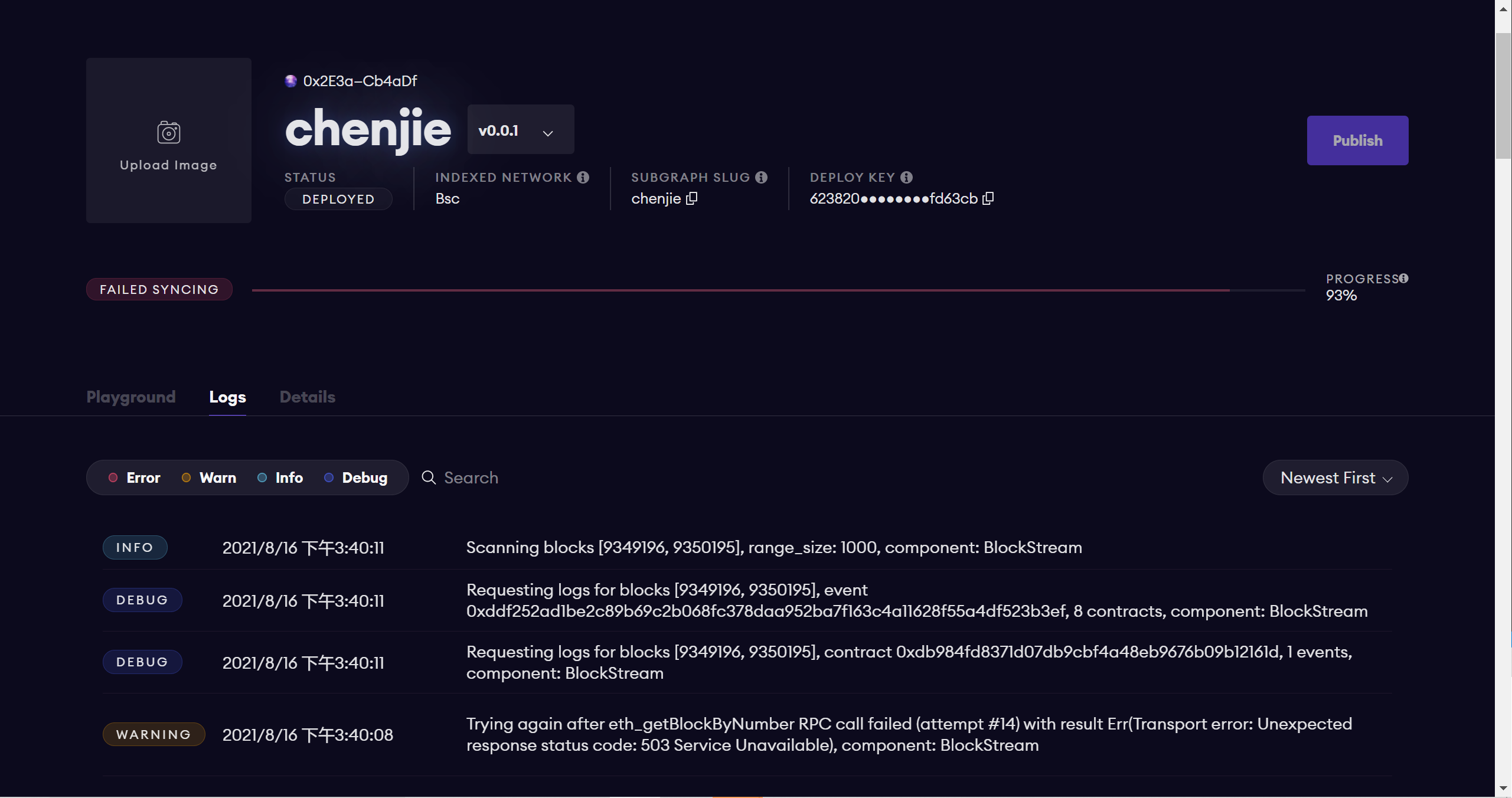Expand the Info log level filter
Viewport: 1512px width, 798px height.
(280, 478)
